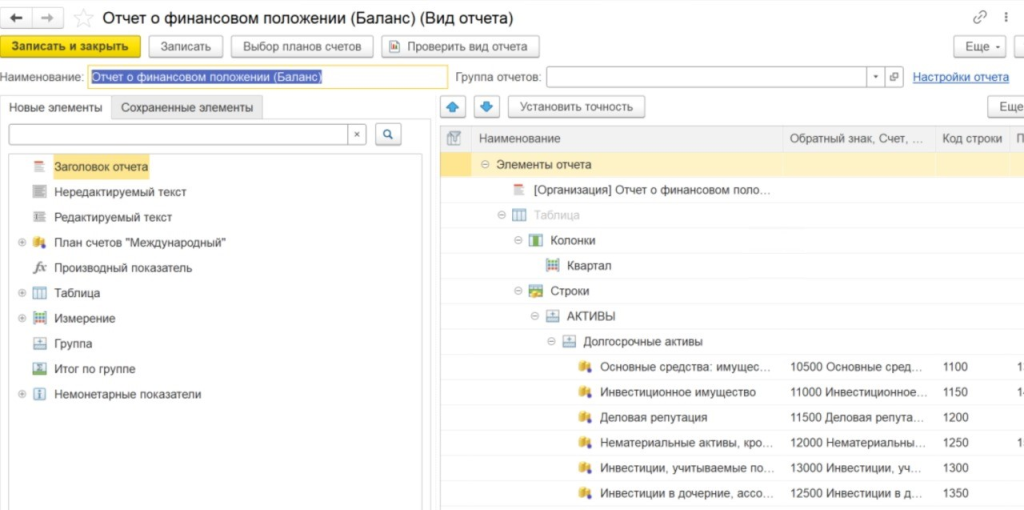Image resolution: width=1024 pixels, height=510 pixels.
Task: Clear search field with x button
Action: 358,134
